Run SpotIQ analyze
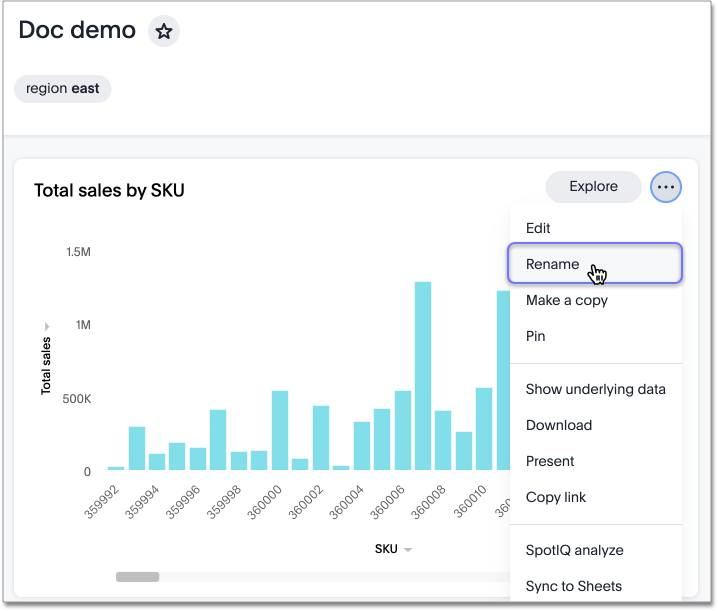This screenshot has height=611, width=718. pyautogui.click(x=574, y=550)
